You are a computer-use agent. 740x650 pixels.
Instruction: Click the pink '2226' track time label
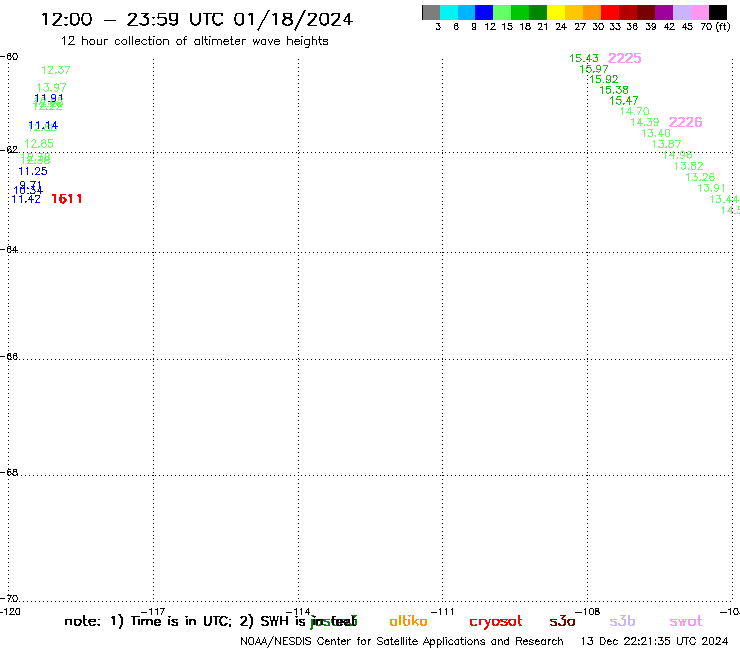point(686,122)
